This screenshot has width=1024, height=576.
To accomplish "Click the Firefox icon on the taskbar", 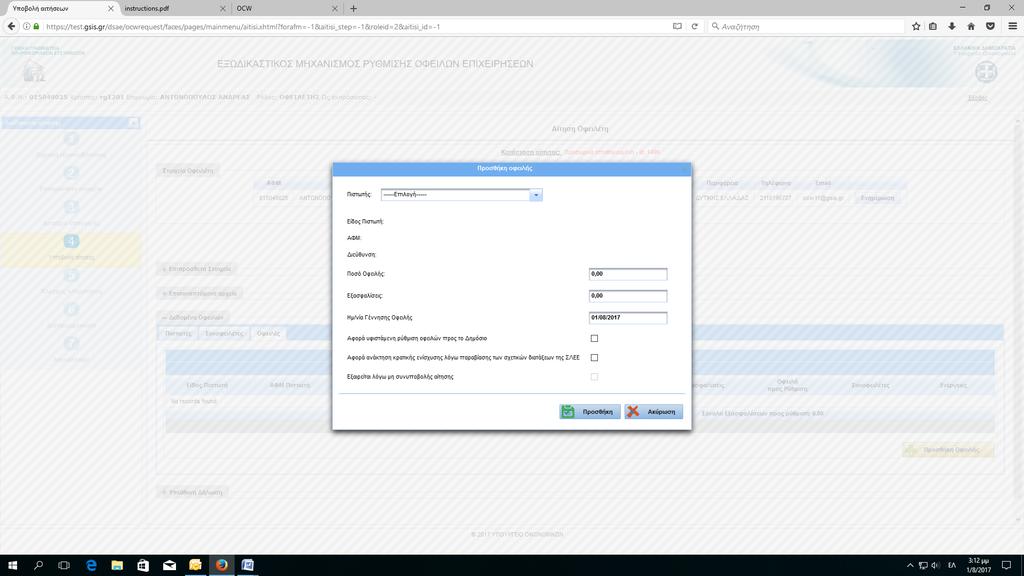I will 221,565.
